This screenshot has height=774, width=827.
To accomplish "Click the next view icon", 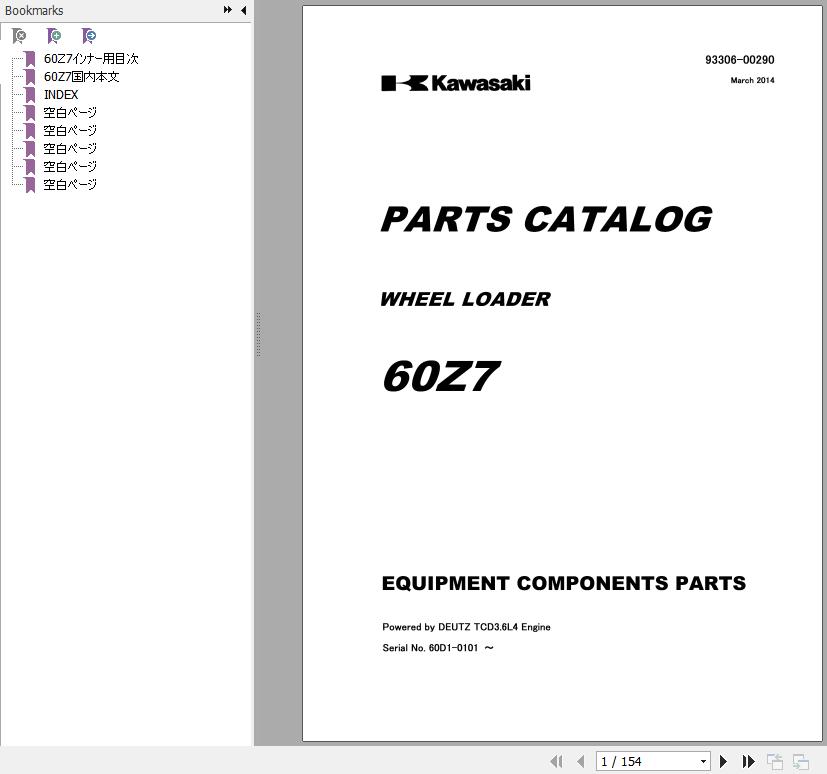I will pyautogui.click(x=801, y=762).
